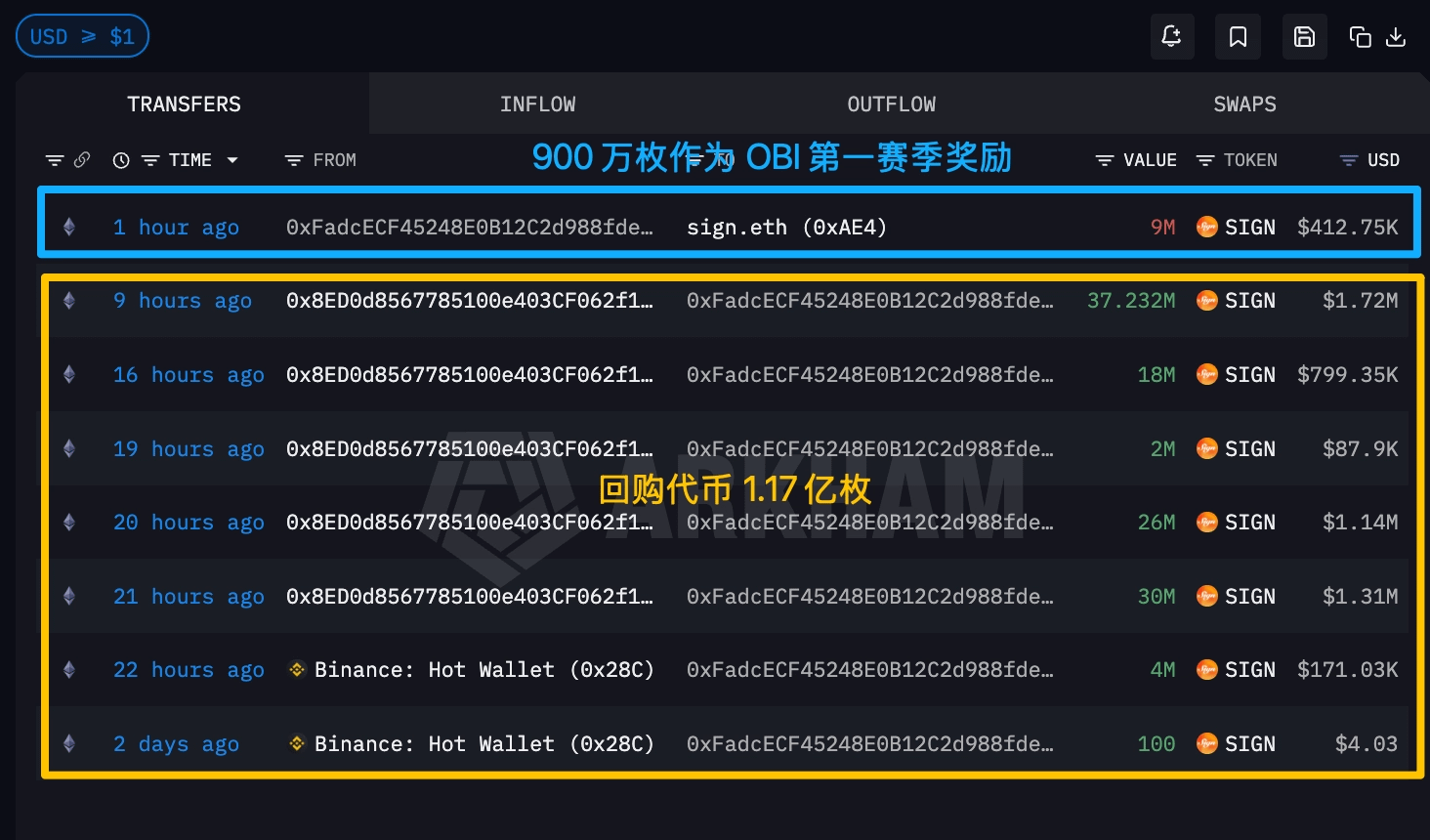1430x840 pixels.
Task: Click the 37.232M value cell
Action: [1131, 301]
